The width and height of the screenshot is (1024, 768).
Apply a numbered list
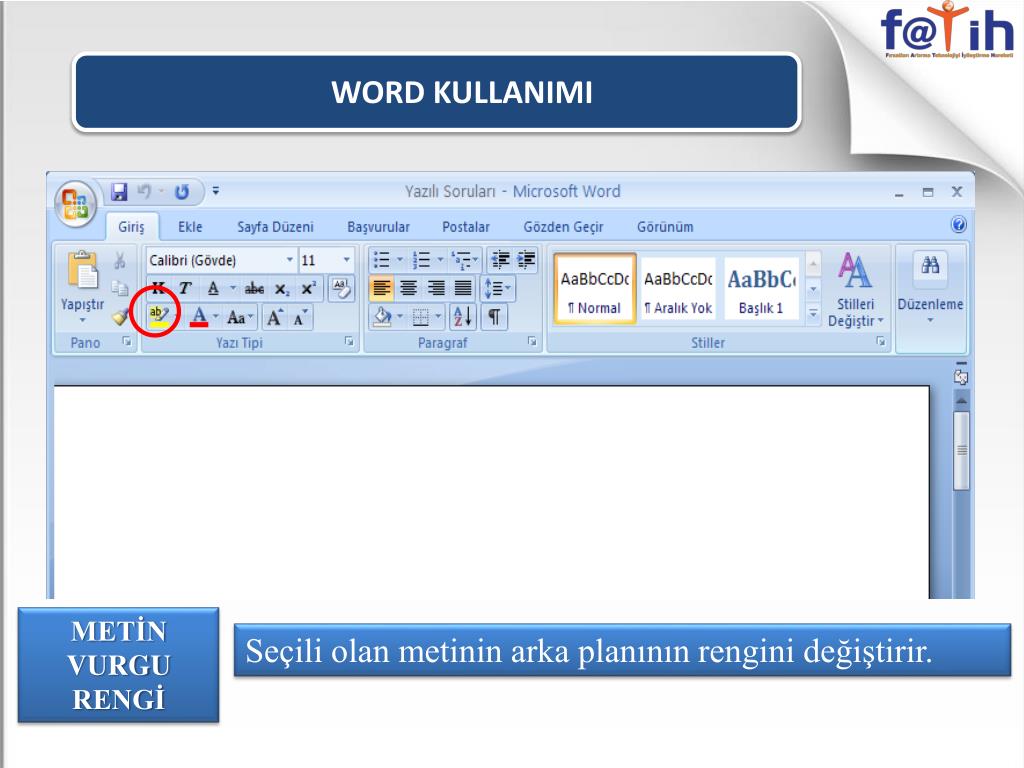coord(422,260)
